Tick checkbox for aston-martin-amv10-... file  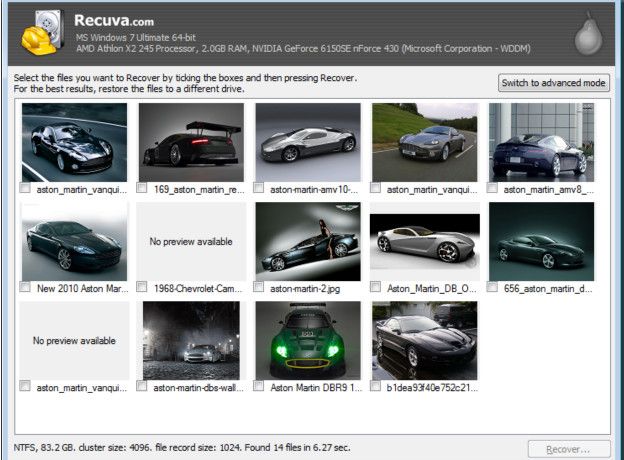pyautogui.click(x=259, y=187)
